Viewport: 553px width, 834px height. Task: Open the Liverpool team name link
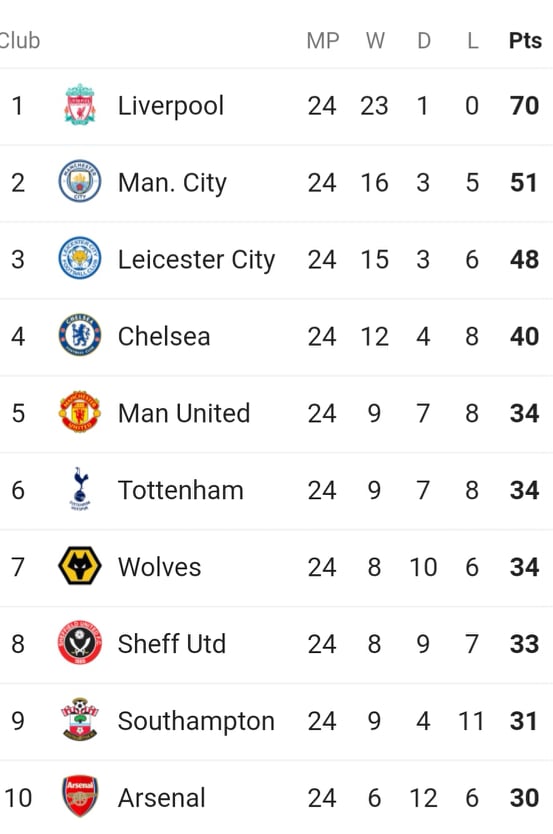[x=171, y=106]
